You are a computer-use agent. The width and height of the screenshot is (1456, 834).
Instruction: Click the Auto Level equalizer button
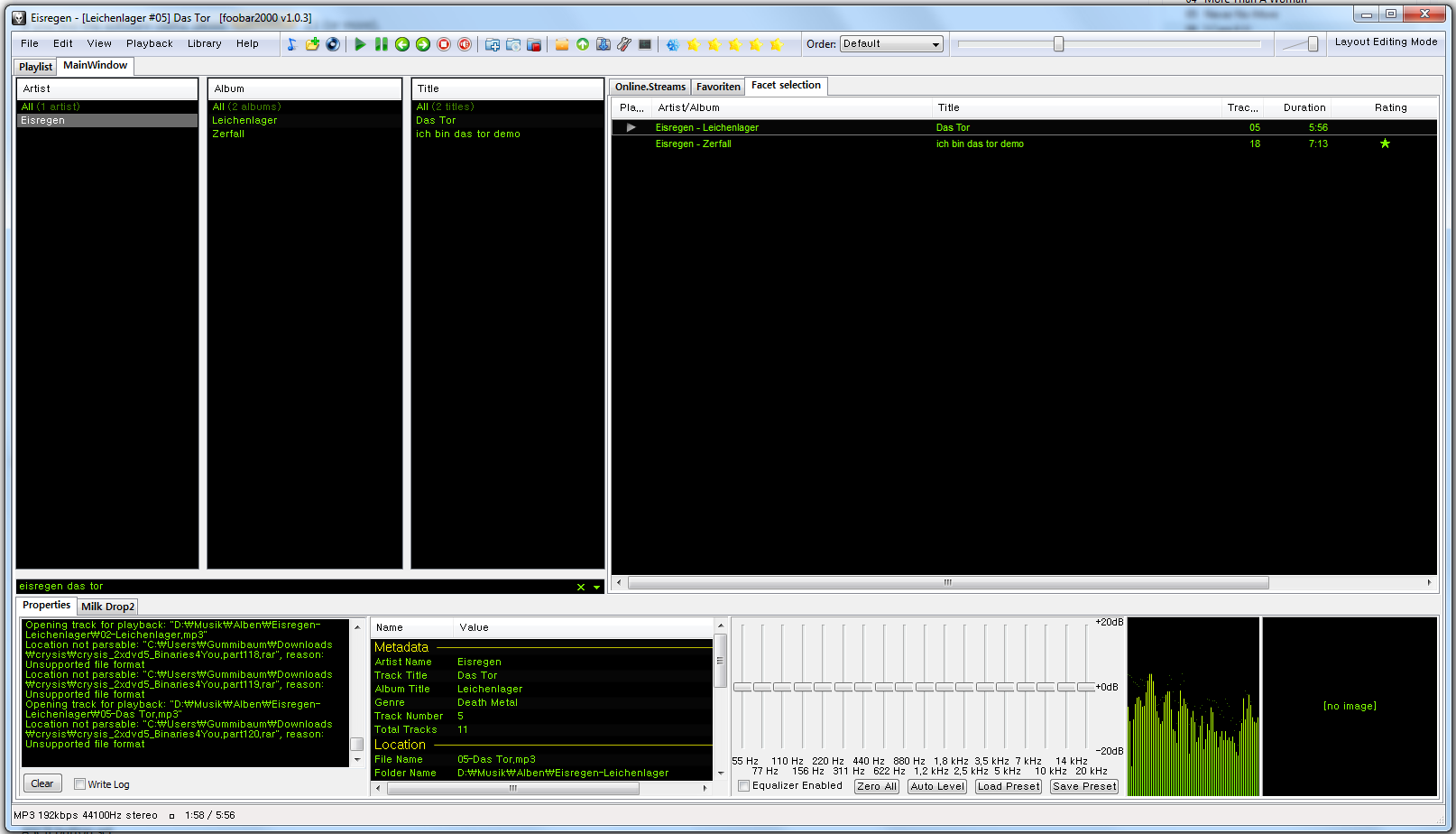[937, 786]
